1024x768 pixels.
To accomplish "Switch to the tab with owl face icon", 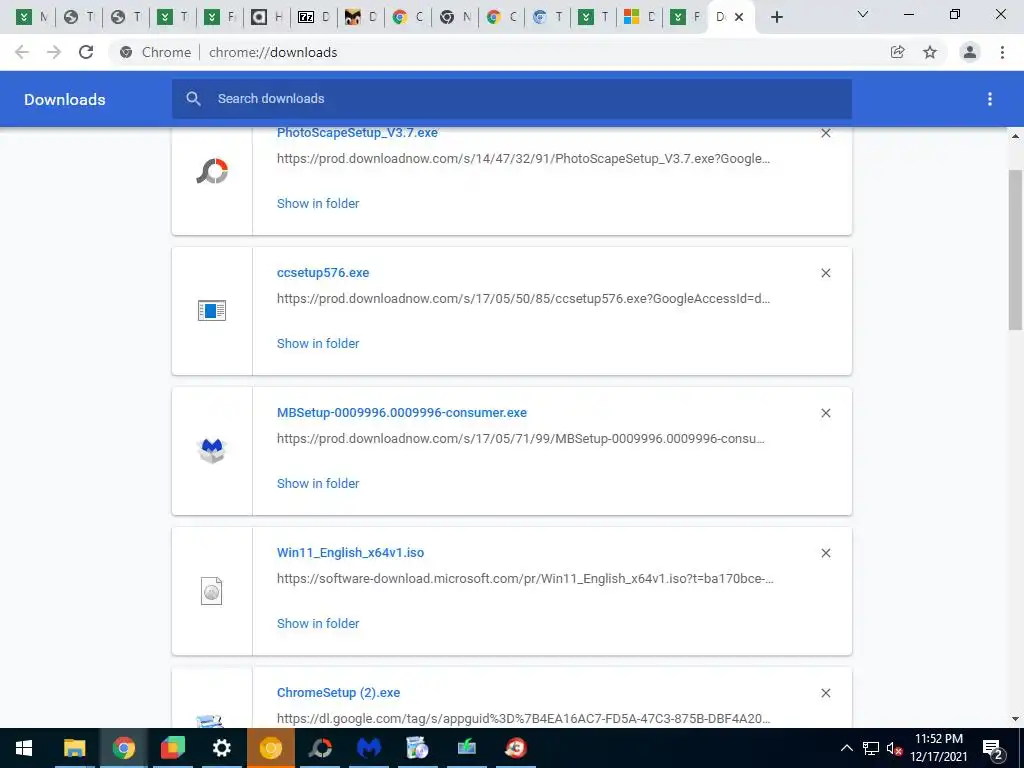I will pos(360,17).
